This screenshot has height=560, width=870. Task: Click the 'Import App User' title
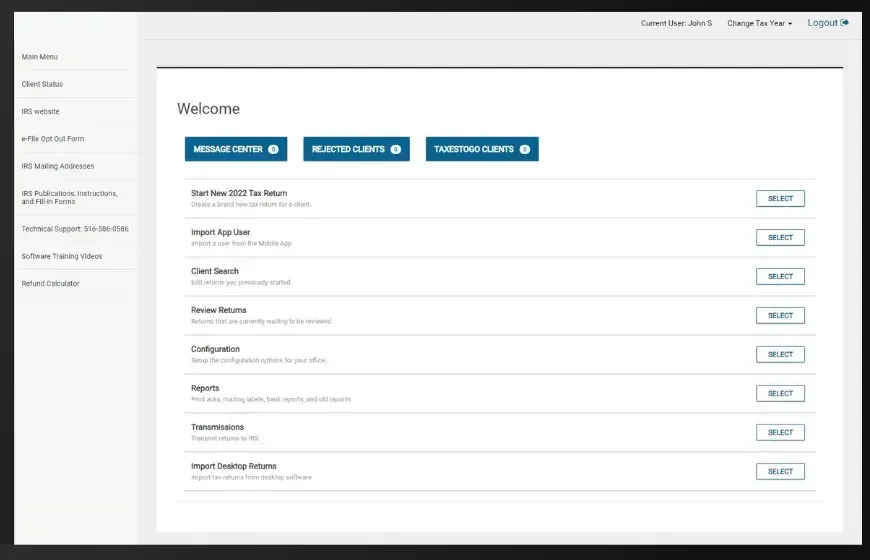point(220,232)
